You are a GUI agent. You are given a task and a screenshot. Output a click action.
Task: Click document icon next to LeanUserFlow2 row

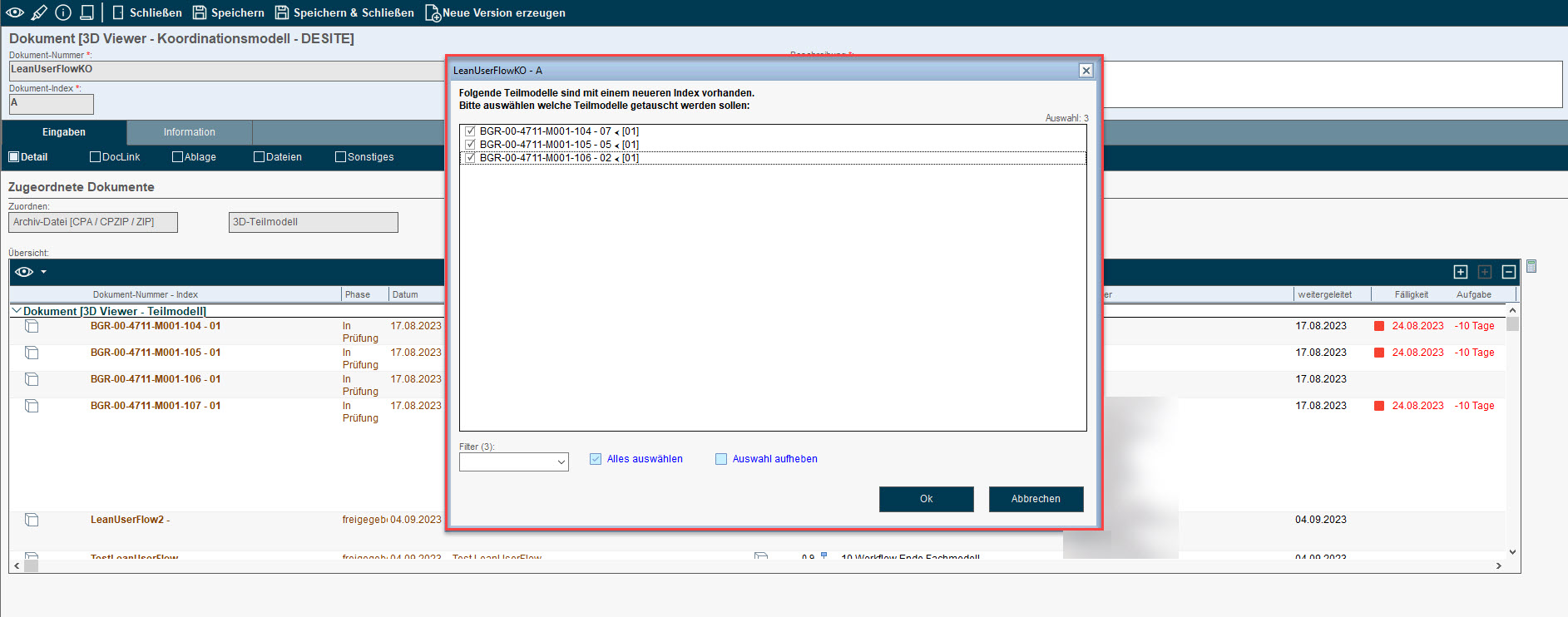(x=32, y=520)
